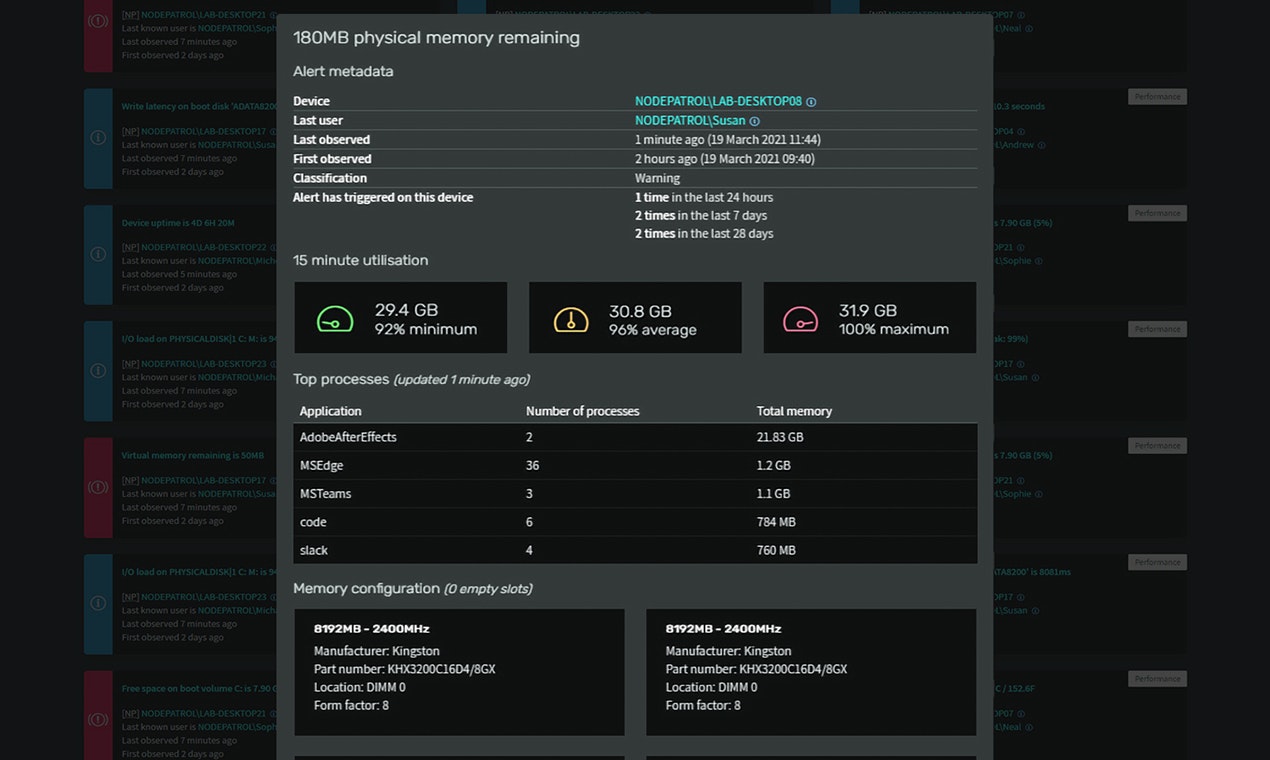Click the info icon beside NODEPATROL\Susan
Viewport: 1270px width, 760px height.
[755, 120]
